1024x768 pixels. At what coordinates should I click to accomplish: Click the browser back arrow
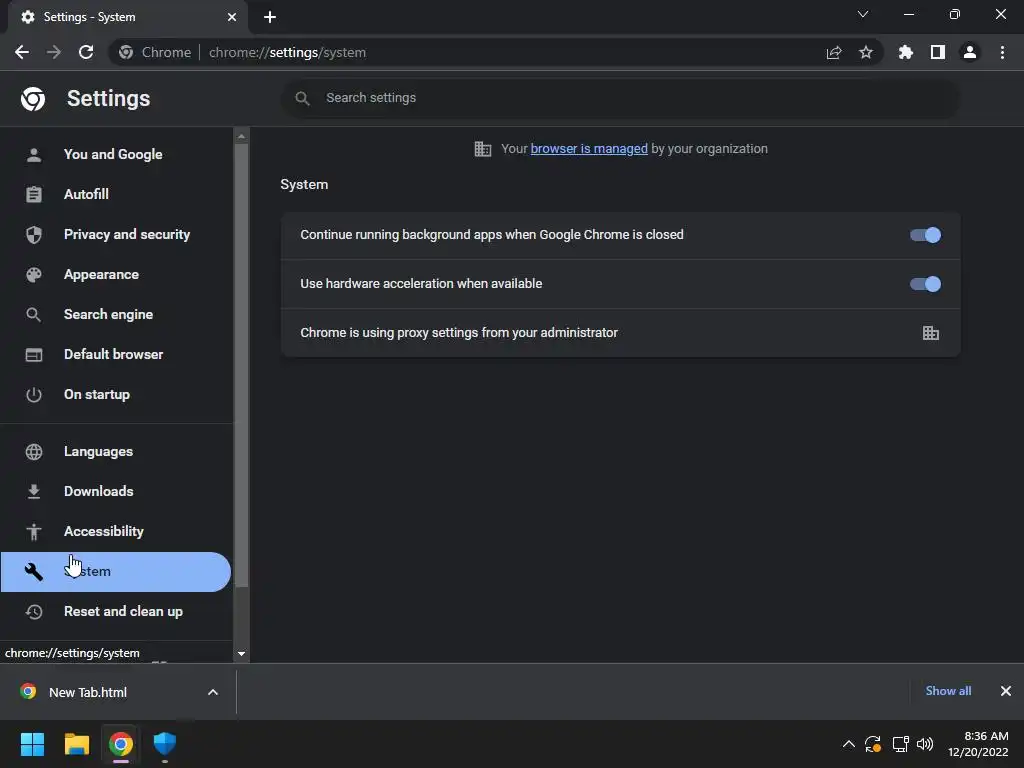click(22, 52)
